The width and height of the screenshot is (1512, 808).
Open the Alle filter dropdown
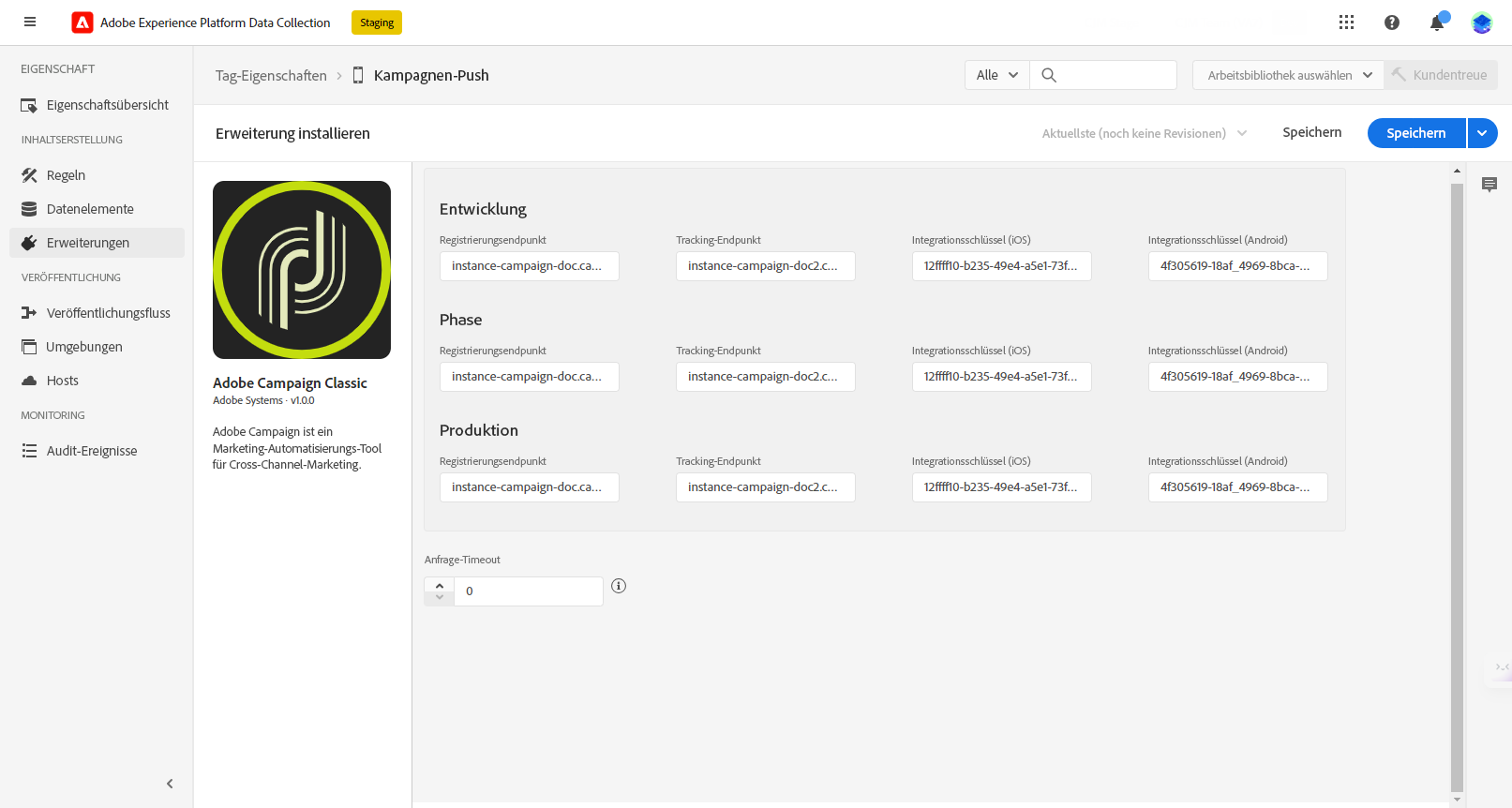click(997, 75)
